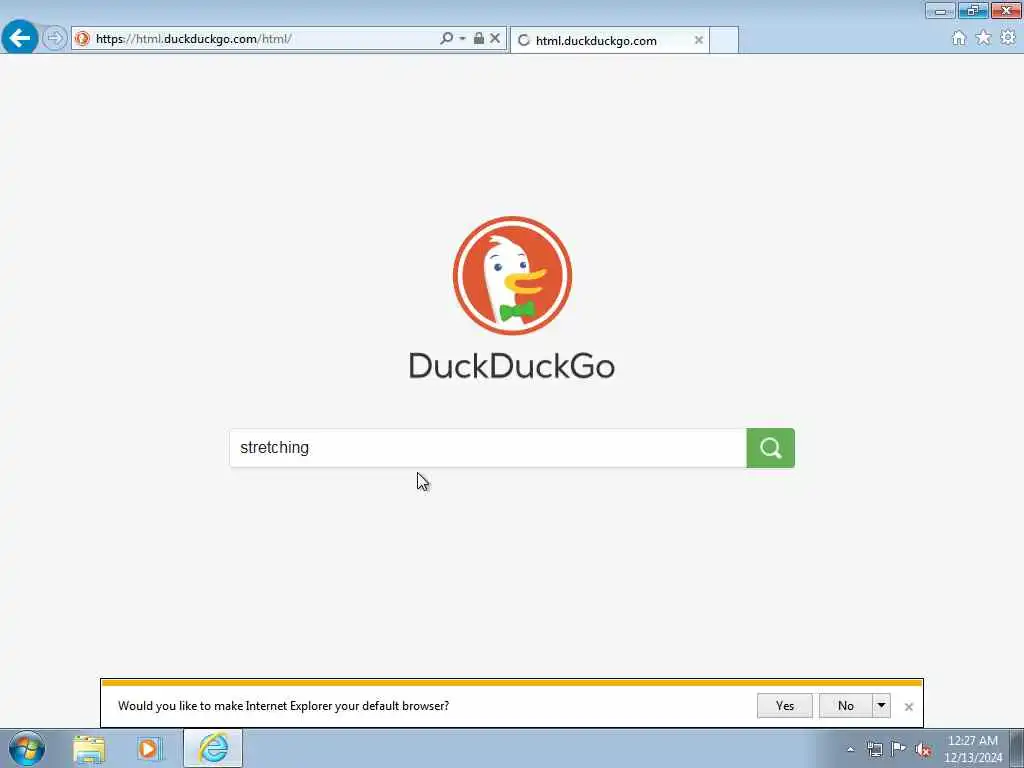Click the Action Center flag icon
Image resolution: width=1024 pixels, height=768 pixels.
click(x=899, y=749)
